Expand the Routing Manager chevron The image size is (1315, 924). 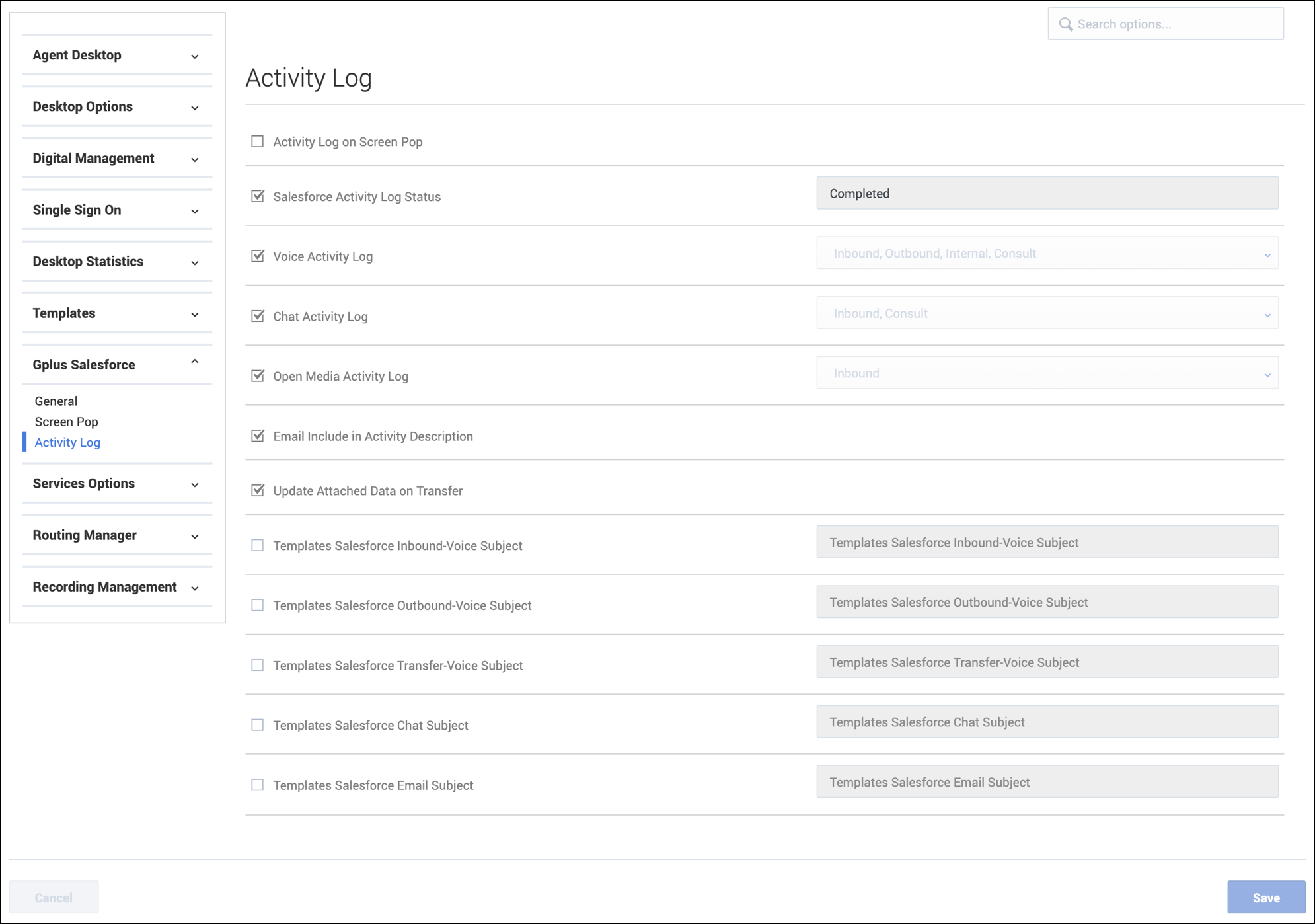(195, 536)
